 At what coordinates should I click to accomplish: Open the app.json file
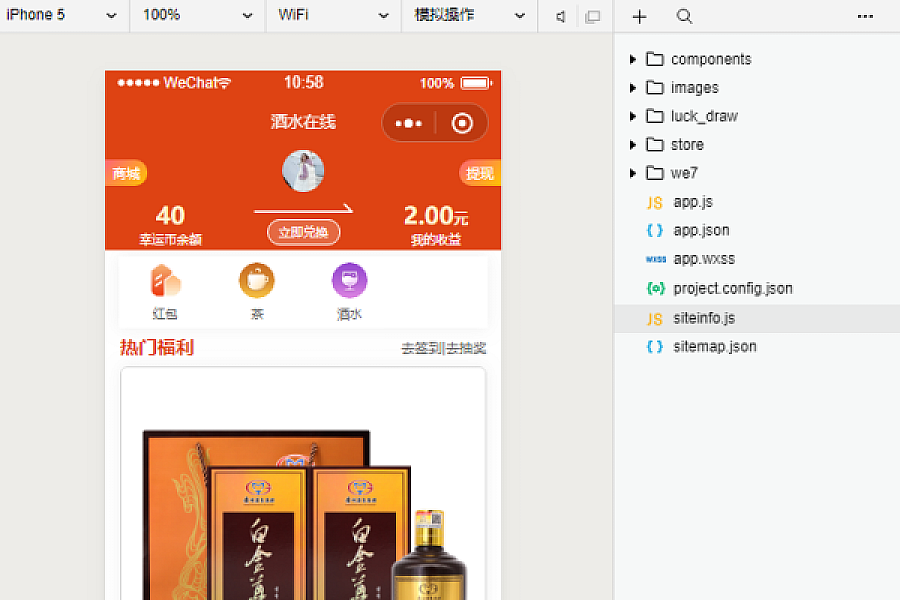(x=701, y=230)
